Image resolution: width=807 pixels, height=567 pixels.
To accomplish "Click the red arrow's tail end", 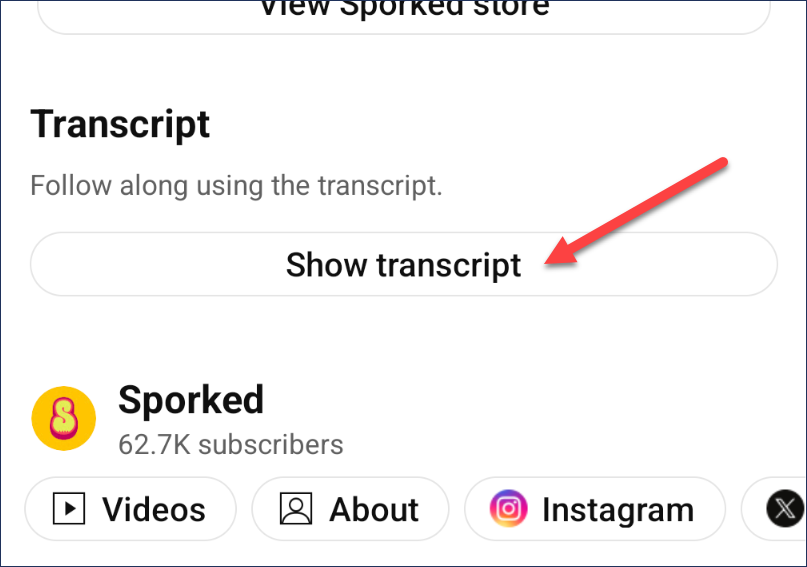I will tap(721, 164).
